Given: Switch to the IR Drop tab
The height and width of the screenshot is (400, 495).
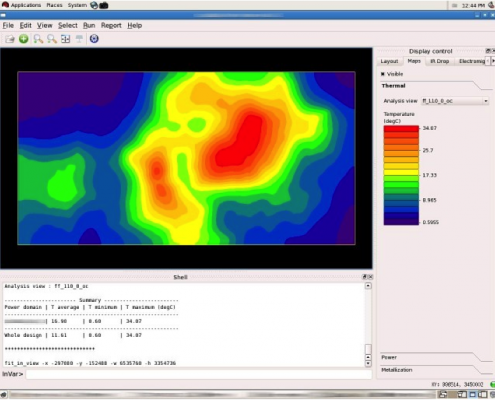Looking at the screenshot, I should tap(440, 61).
